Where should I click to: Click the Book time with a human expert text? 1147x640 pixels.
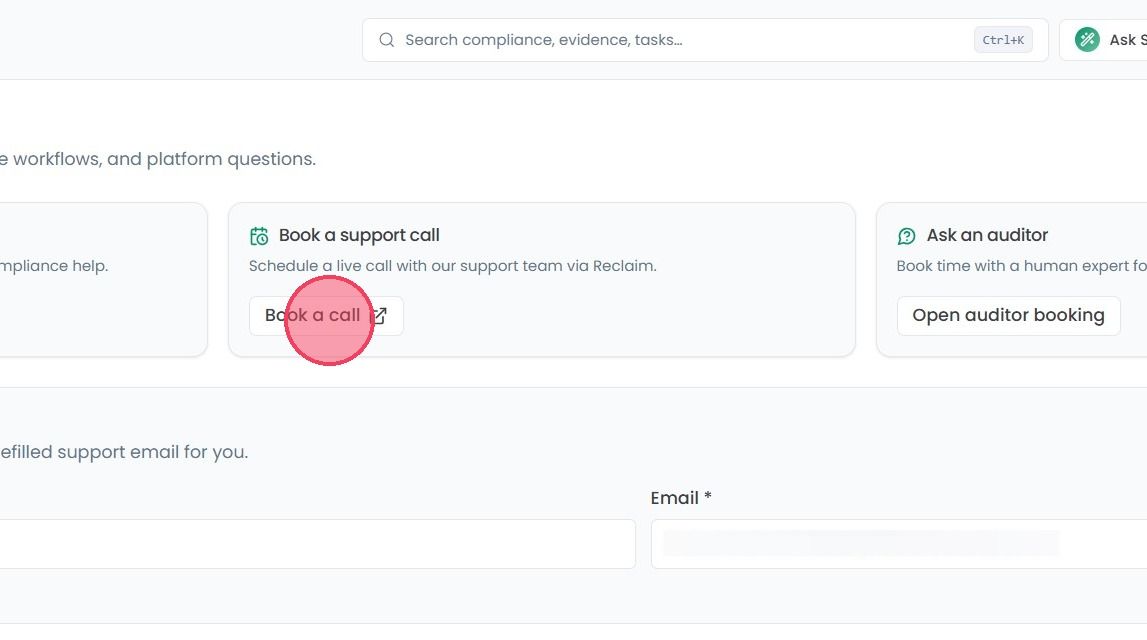1021,266
